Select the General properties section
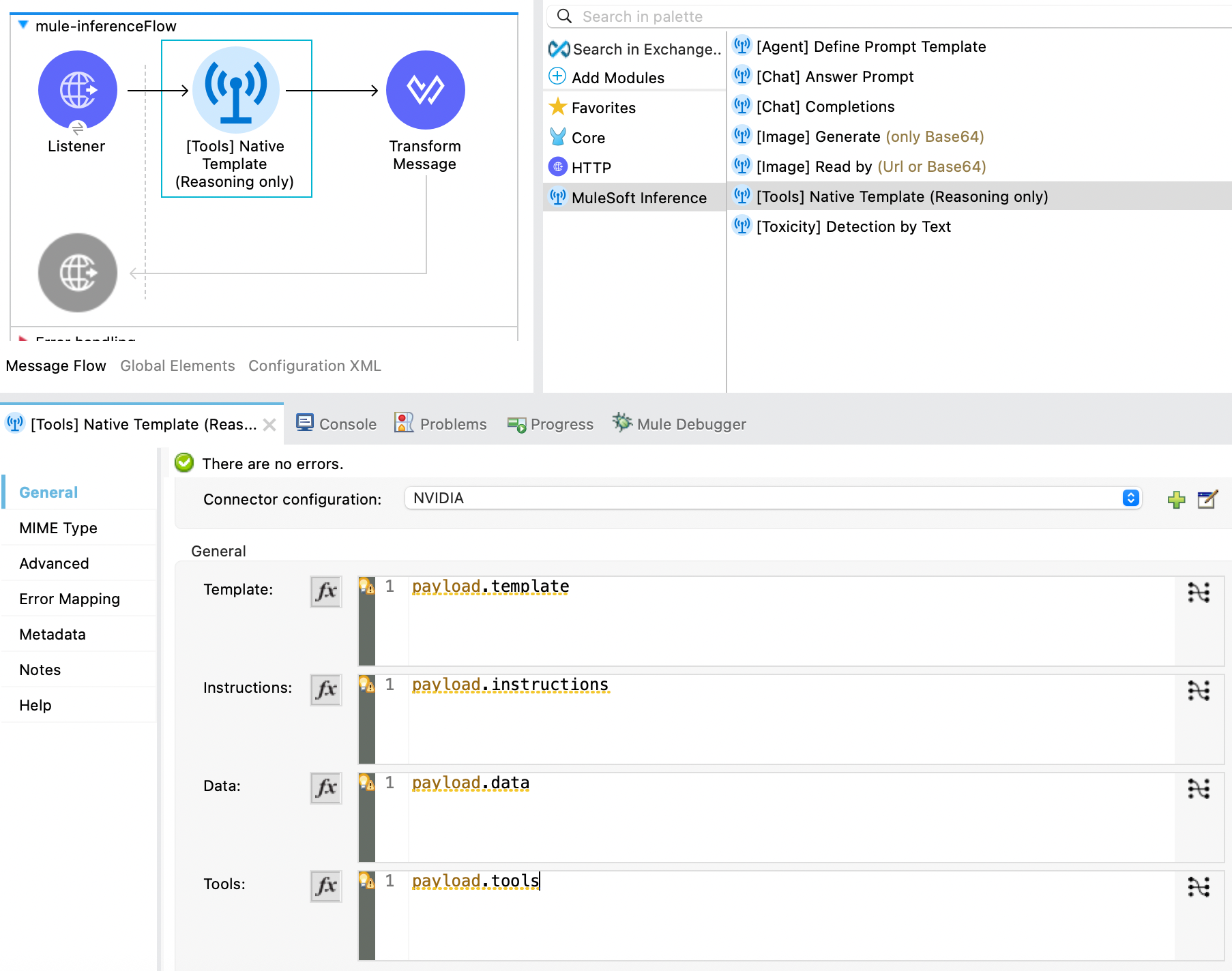This screenshot has height=971, width=1232. tap(79, 492)
